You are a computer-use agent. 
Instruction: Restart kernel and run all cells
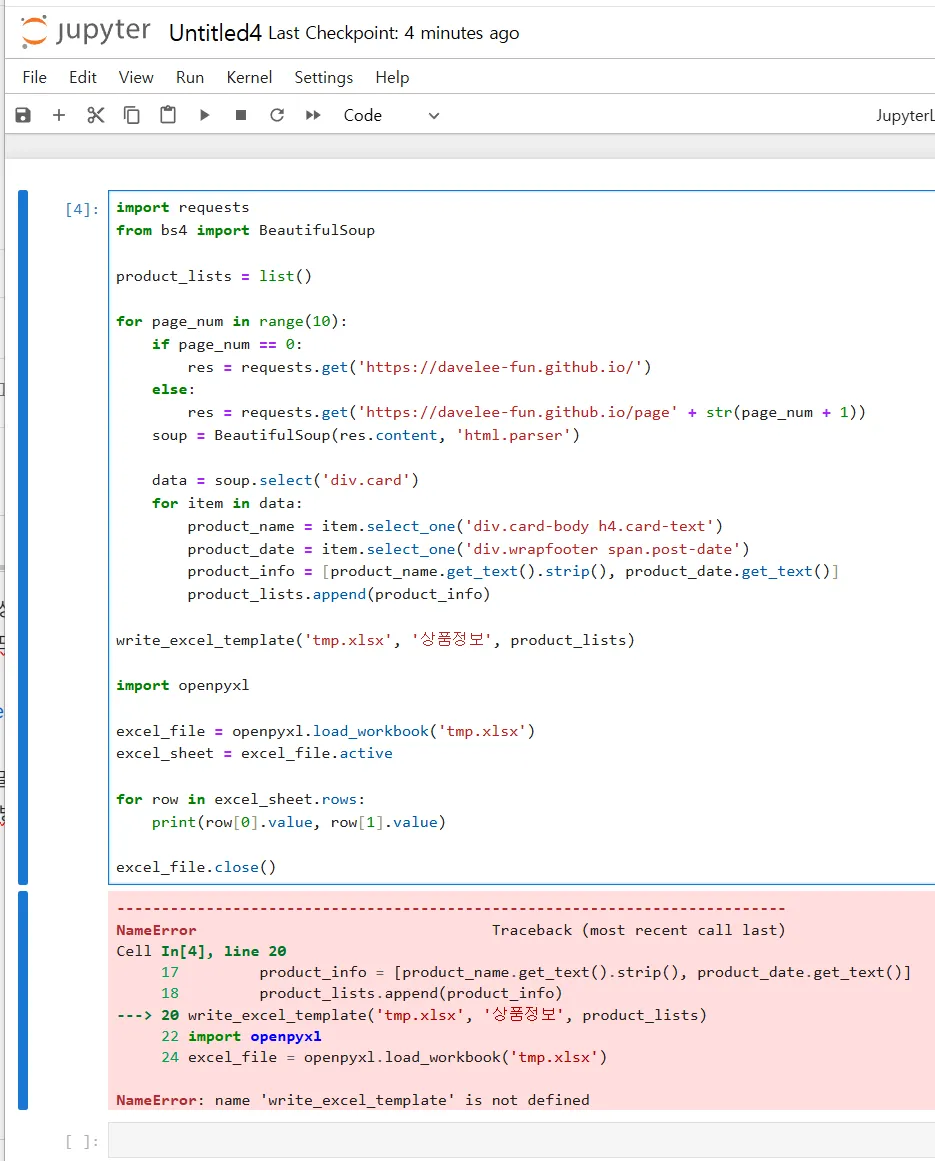pos(313,115)
